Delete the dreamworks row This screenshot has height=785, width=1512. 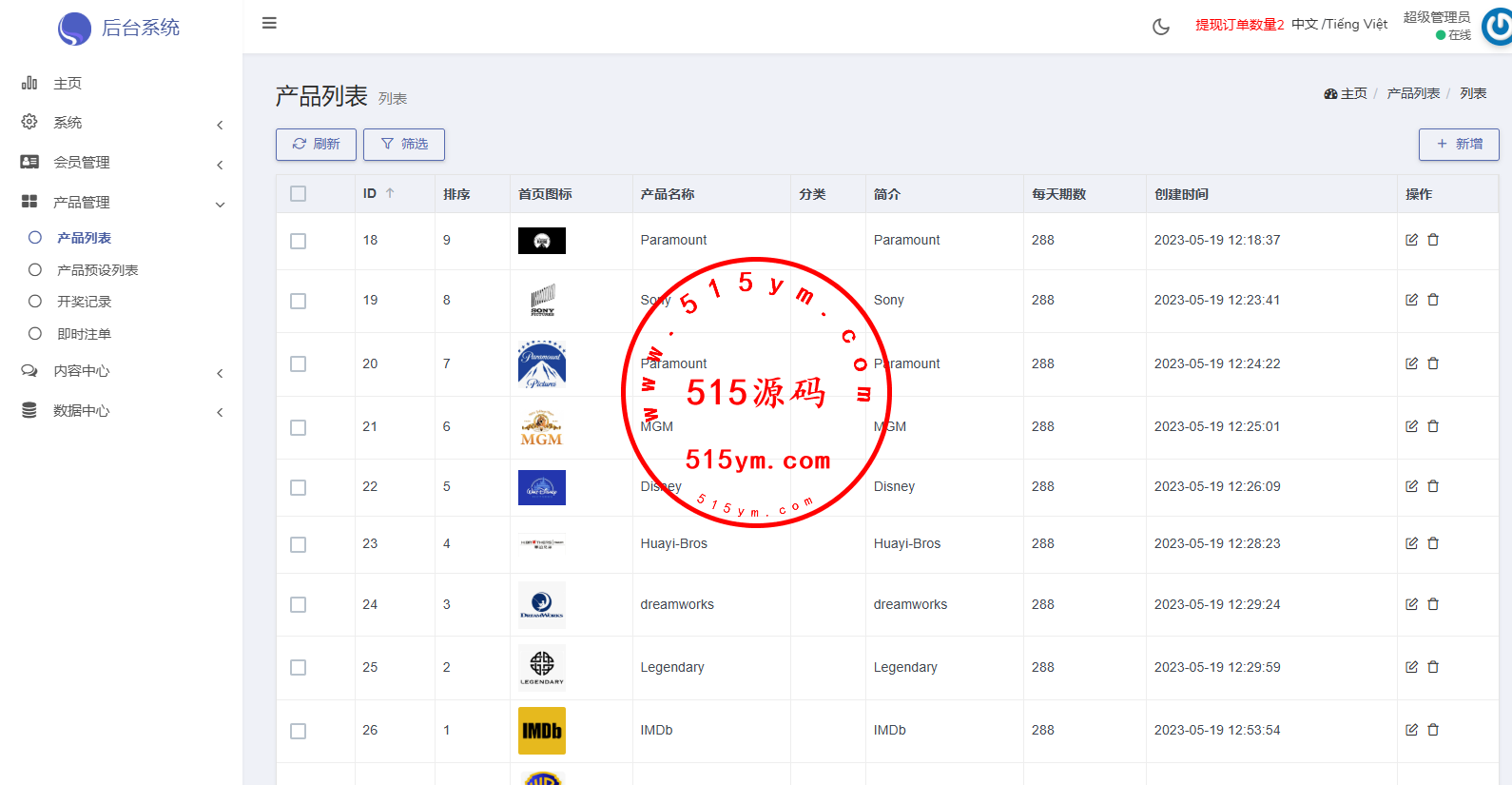1433,604
